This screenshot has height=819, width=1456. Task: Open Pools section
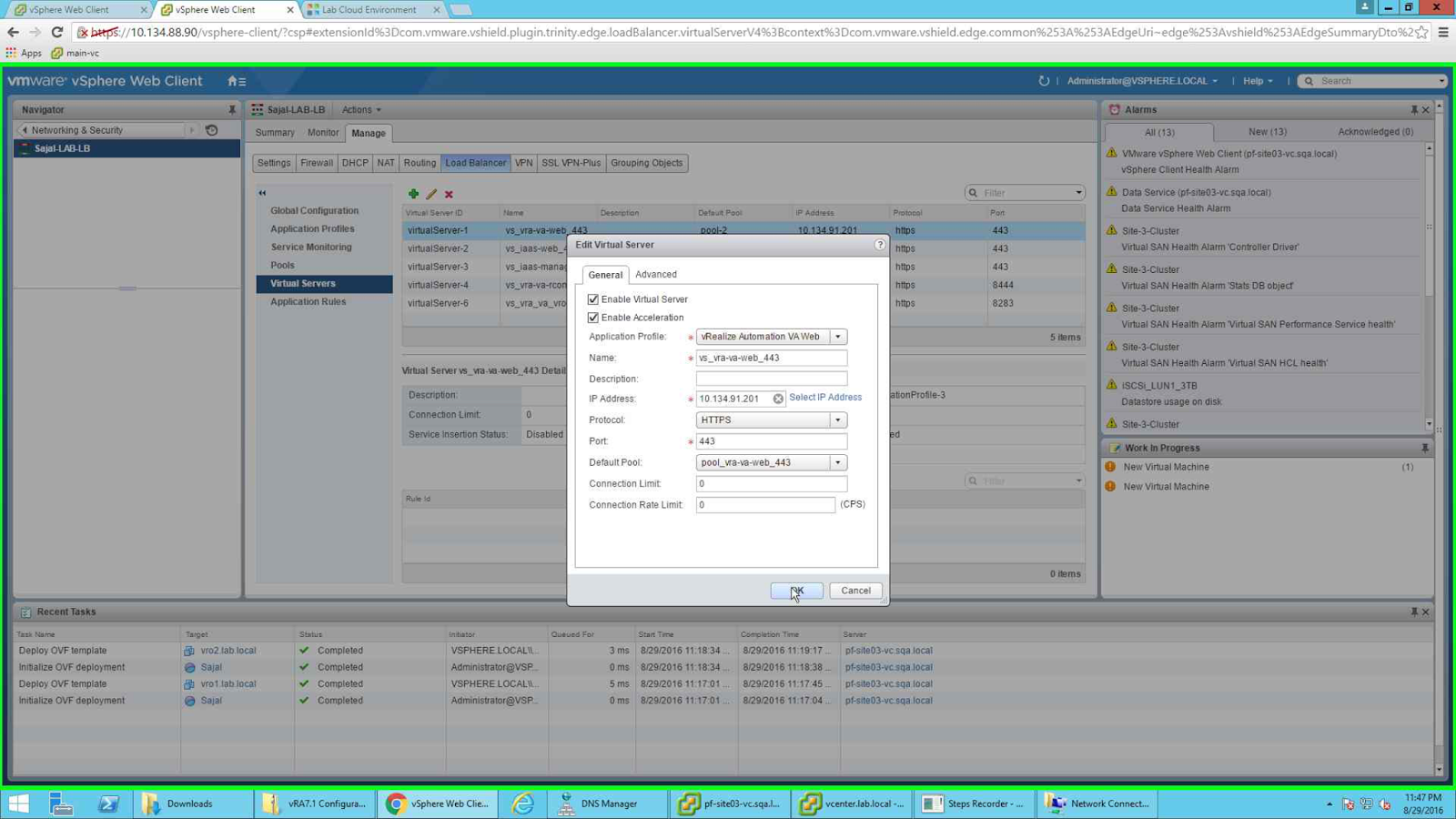(282, 266)
